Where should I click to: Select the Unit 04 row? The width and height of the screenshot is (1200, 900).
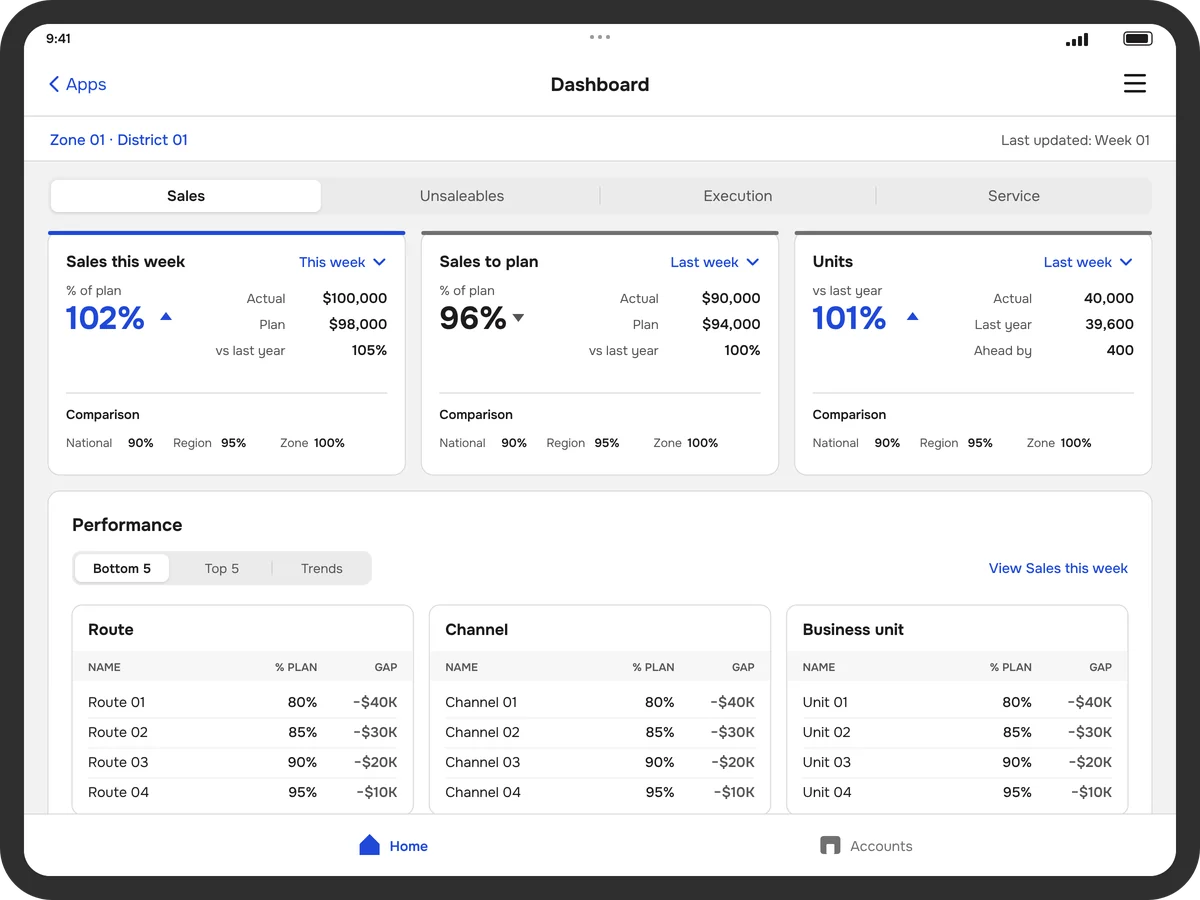[x=957, y=792]
